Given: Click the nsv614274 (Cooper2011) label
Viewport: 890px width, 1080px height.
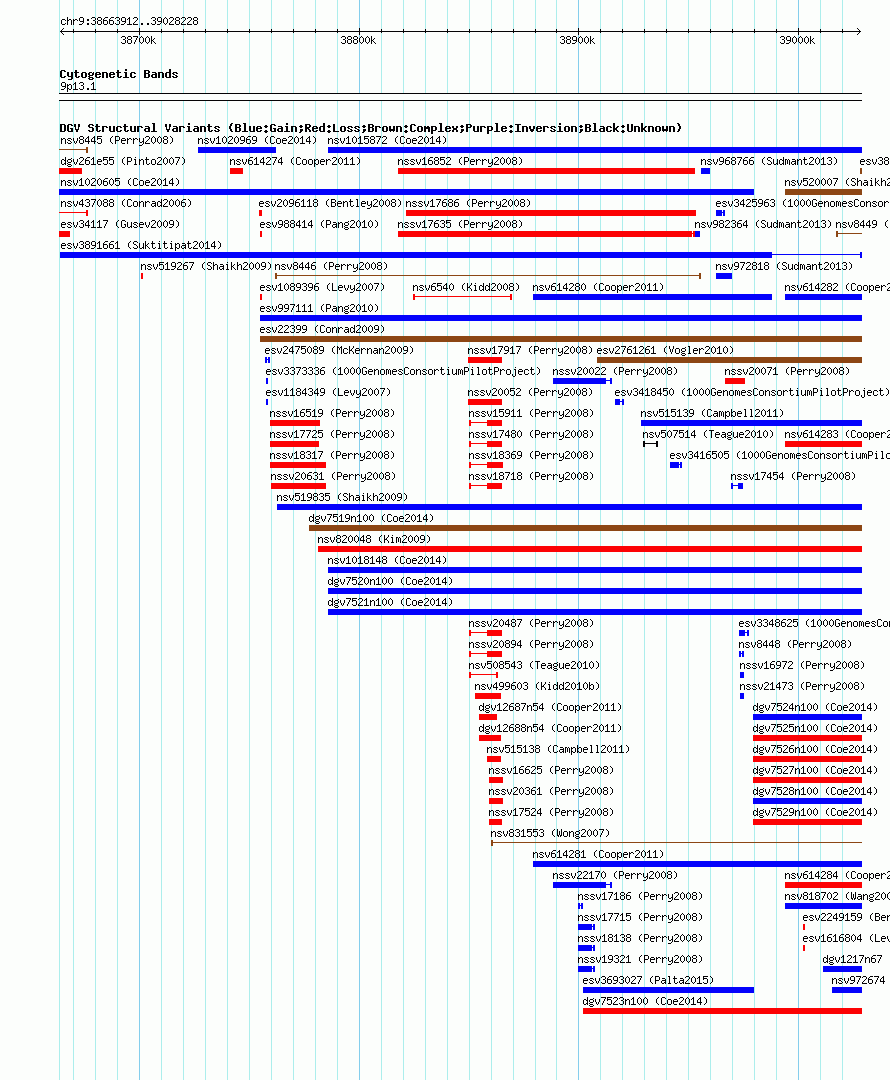Looking at the screenshot, I should click(x=295, y=161).
